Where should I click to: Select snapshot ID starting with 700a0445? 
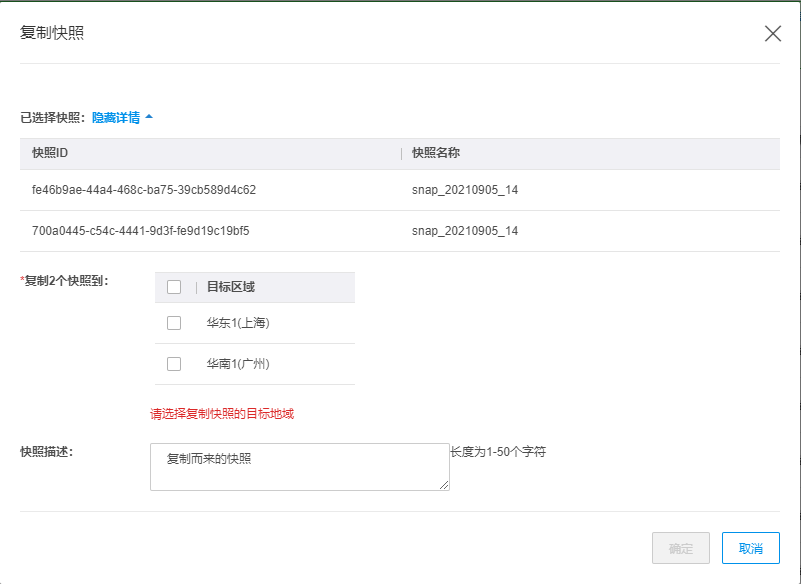pos(140,231)
